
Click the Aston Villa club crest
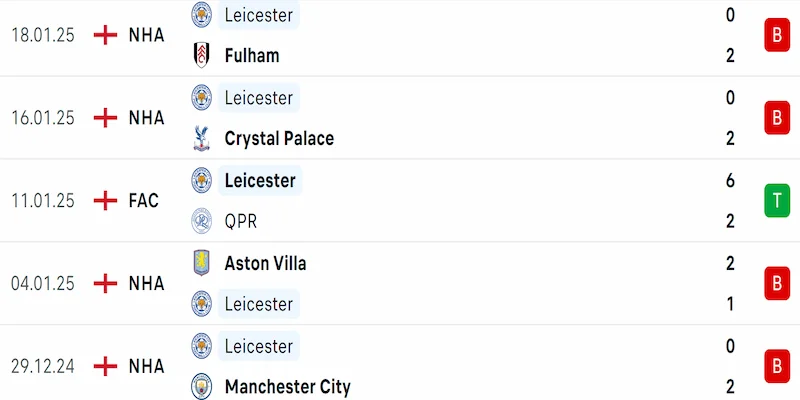(203, 263)
